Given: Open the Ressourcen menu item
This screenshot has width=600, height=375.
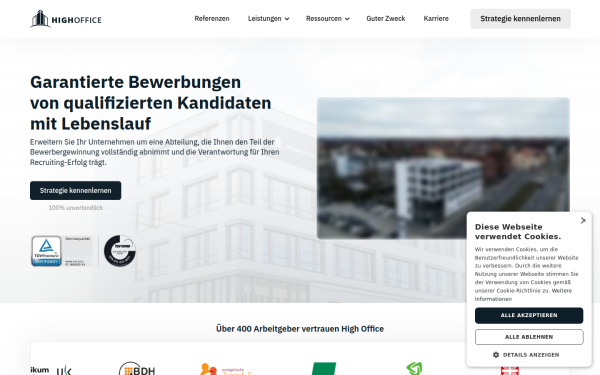Looking at the screenshot, I should pyautogui.click(x=324, y=18).
